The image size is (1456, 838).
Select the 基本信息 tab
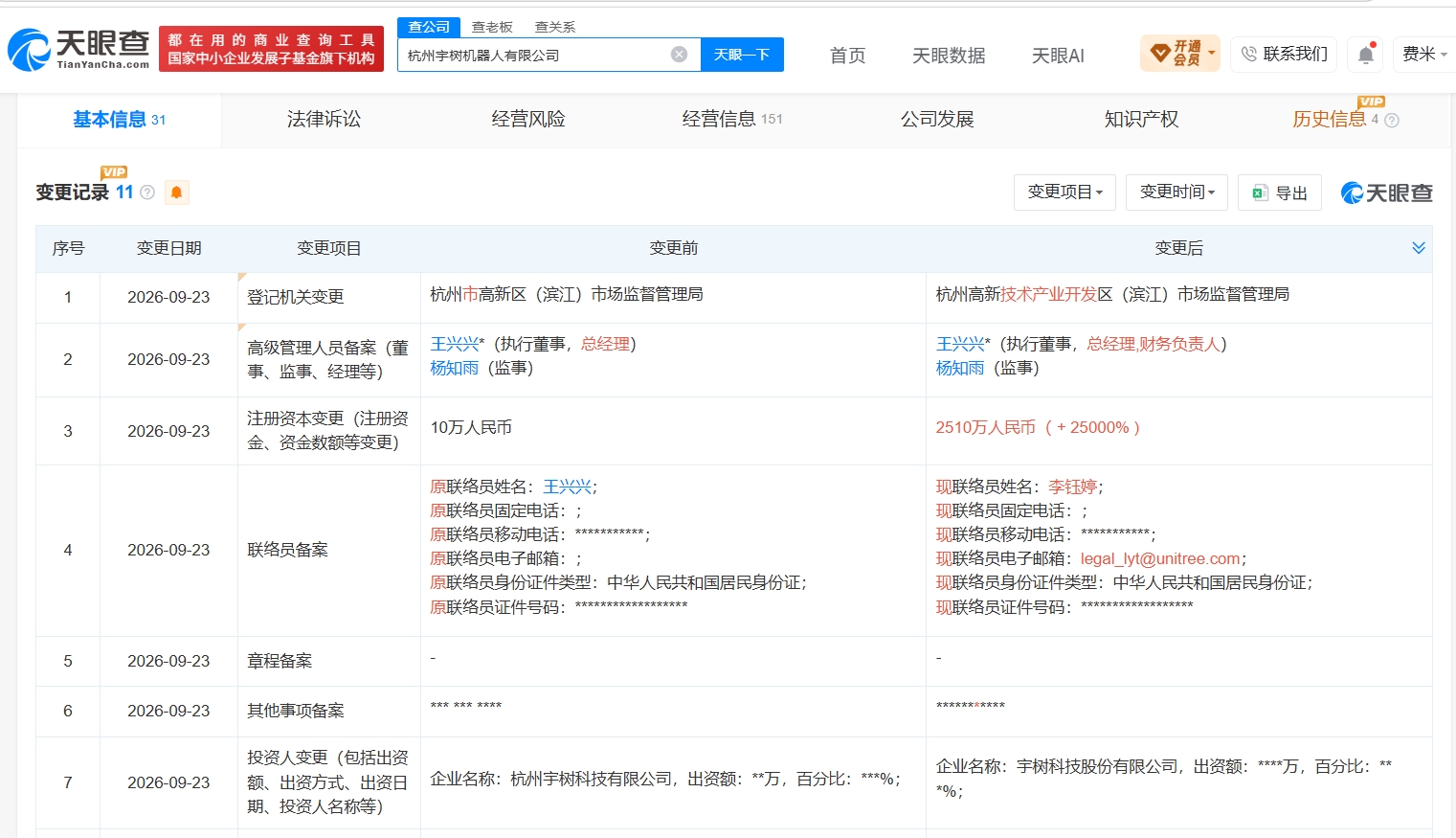pyautogui.click(x=120, y=120)
